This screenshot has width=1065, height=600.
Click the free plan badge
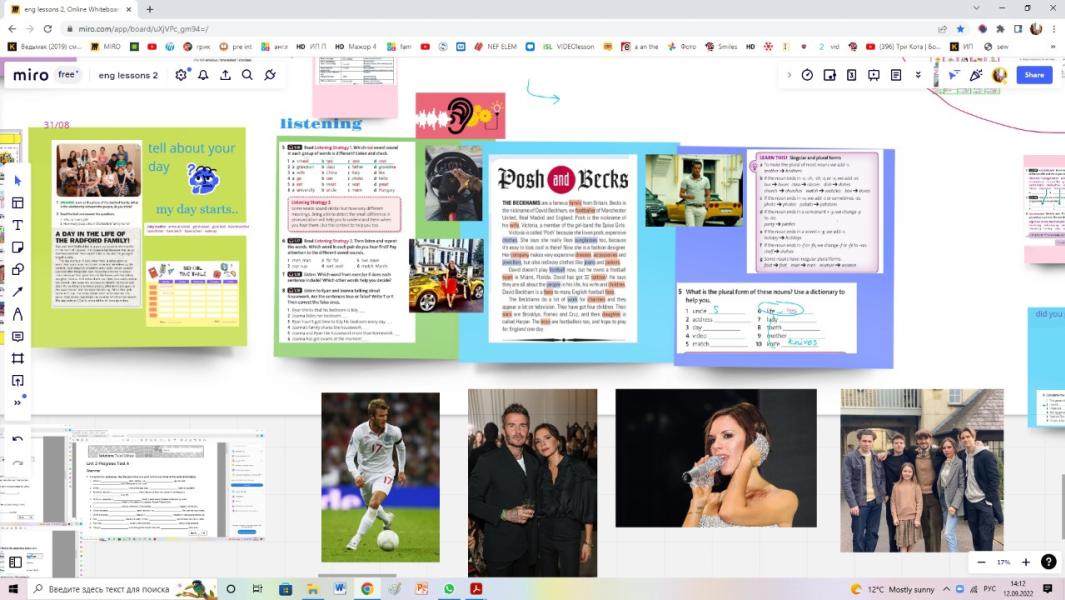point(68,74)
